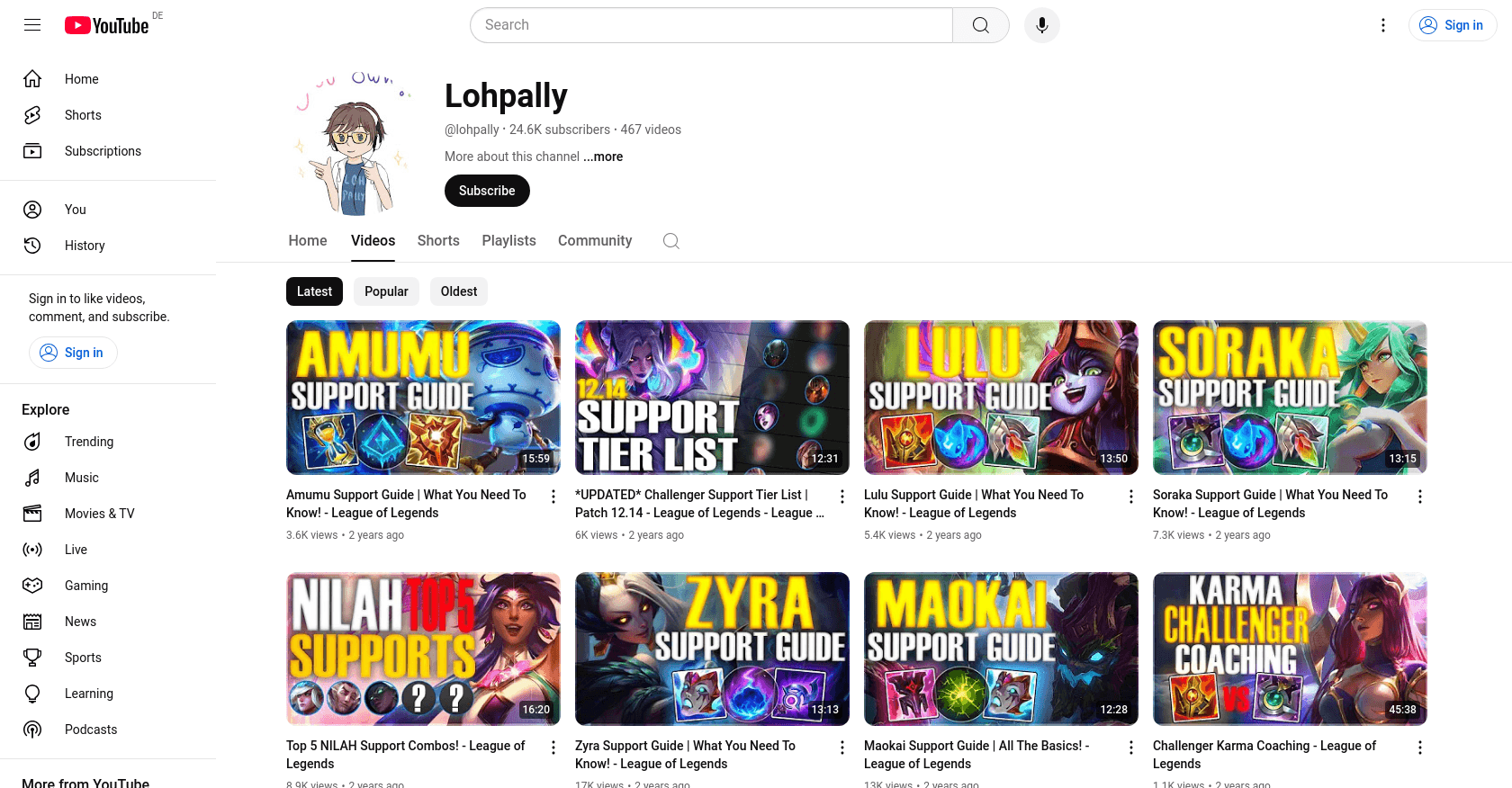Start voice search with microphone icon
The image size is (1512, 788).
pyautogui.click(x=1041, y=25)
